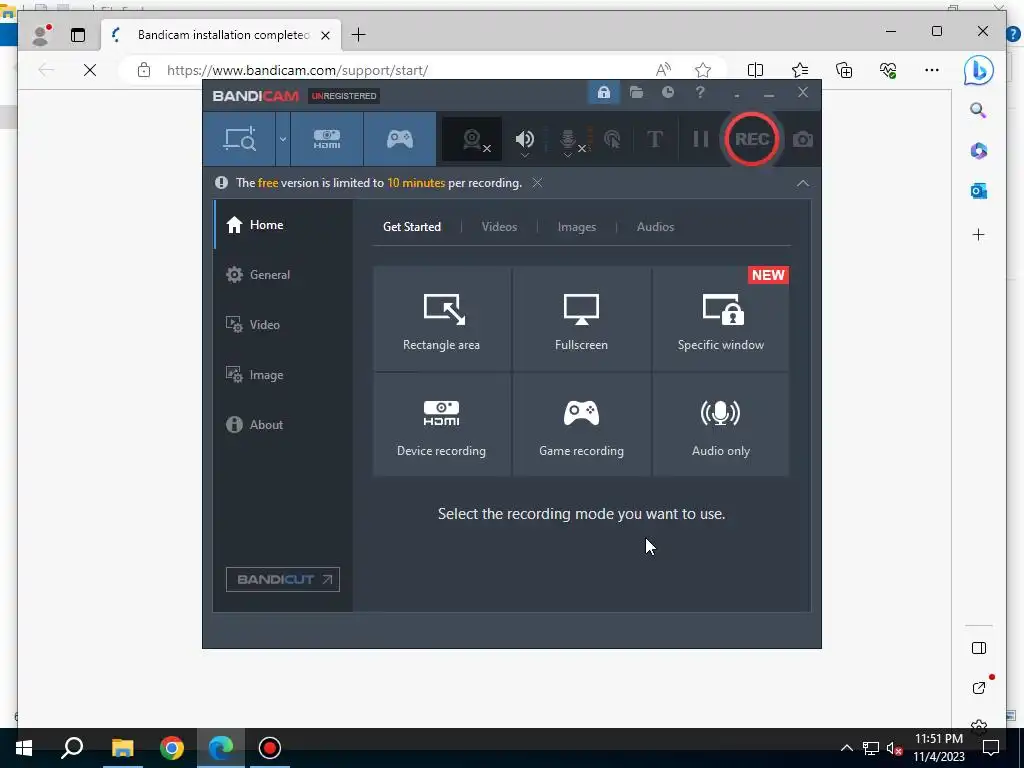Open Bing Copilot sidebar icon
The height and width of the screenshot is (768, 1024).
pyautogui.click(x=978, y=70)
